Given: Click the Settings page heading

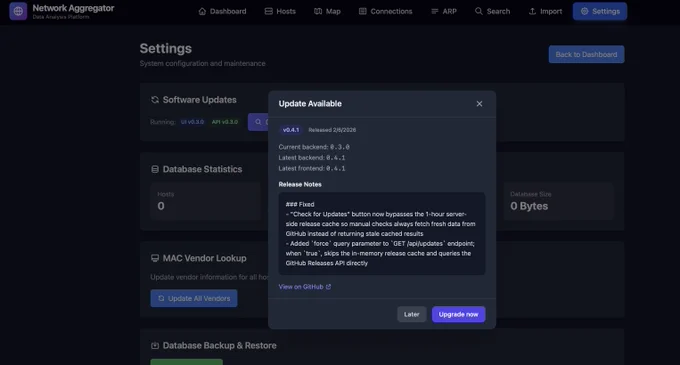Looking at the screenshot, I should [166, 49].
